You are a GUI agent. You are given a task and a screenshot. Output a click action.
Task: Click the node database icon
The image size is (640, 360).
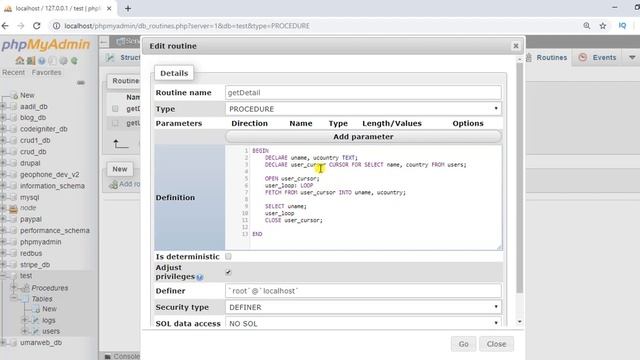(x=13, y=209)
